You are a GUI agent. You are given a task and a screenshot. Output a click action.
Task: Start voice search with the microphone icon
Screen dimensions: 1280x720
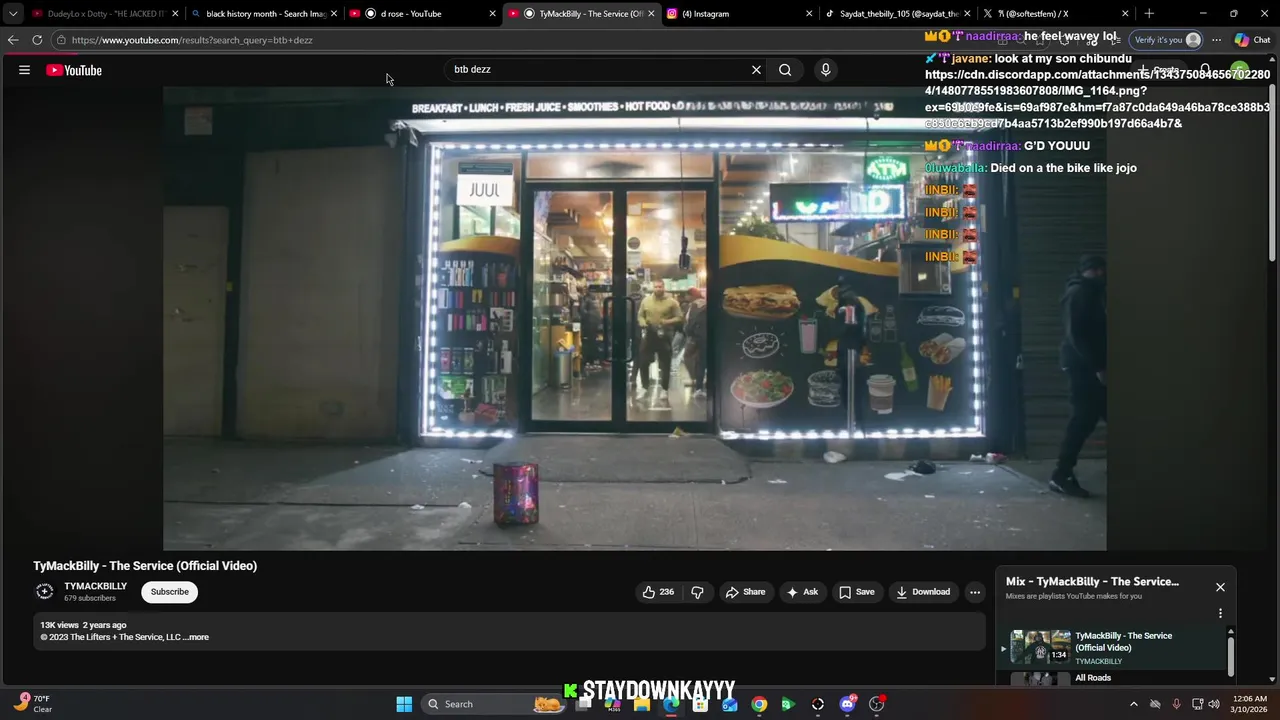825,70
